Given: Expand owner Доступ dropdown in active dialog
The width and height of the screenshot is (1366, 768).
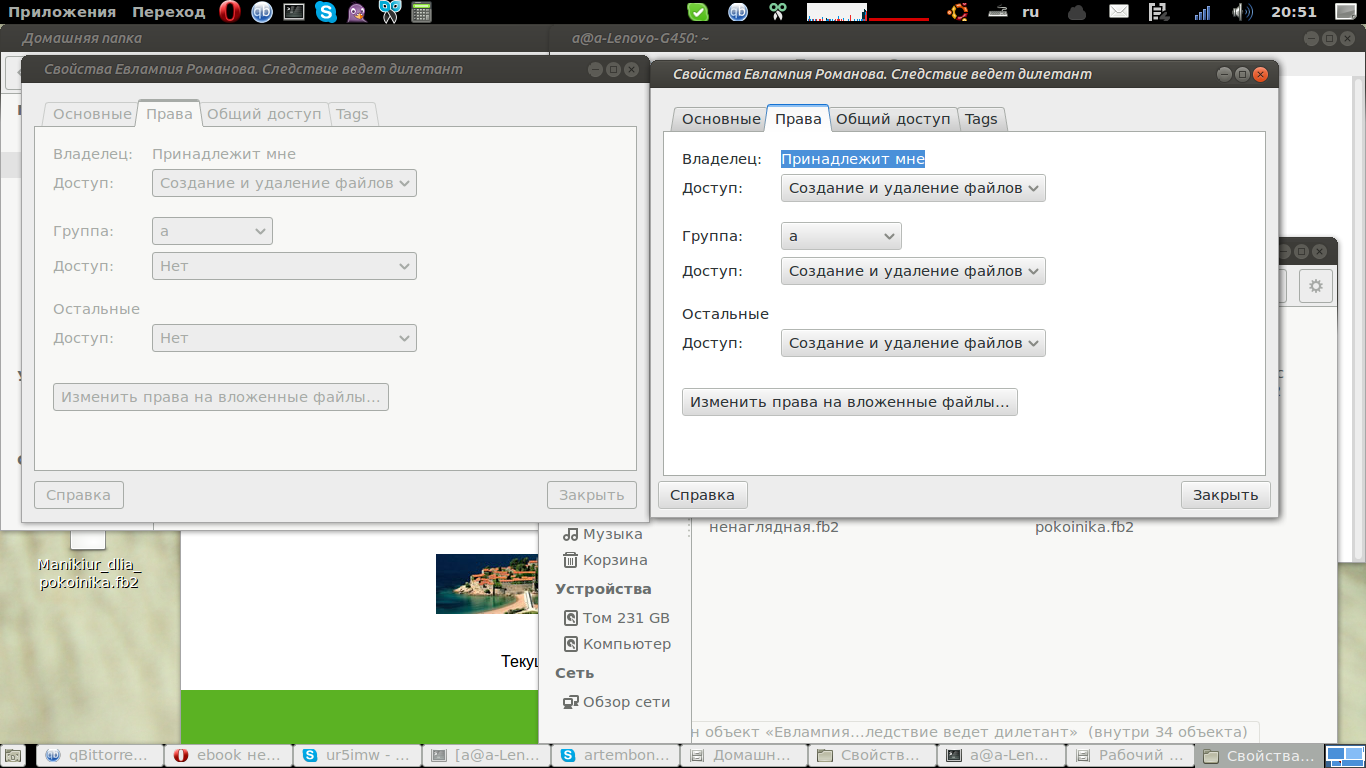Looking at the screenshot, I should point(913,188).
